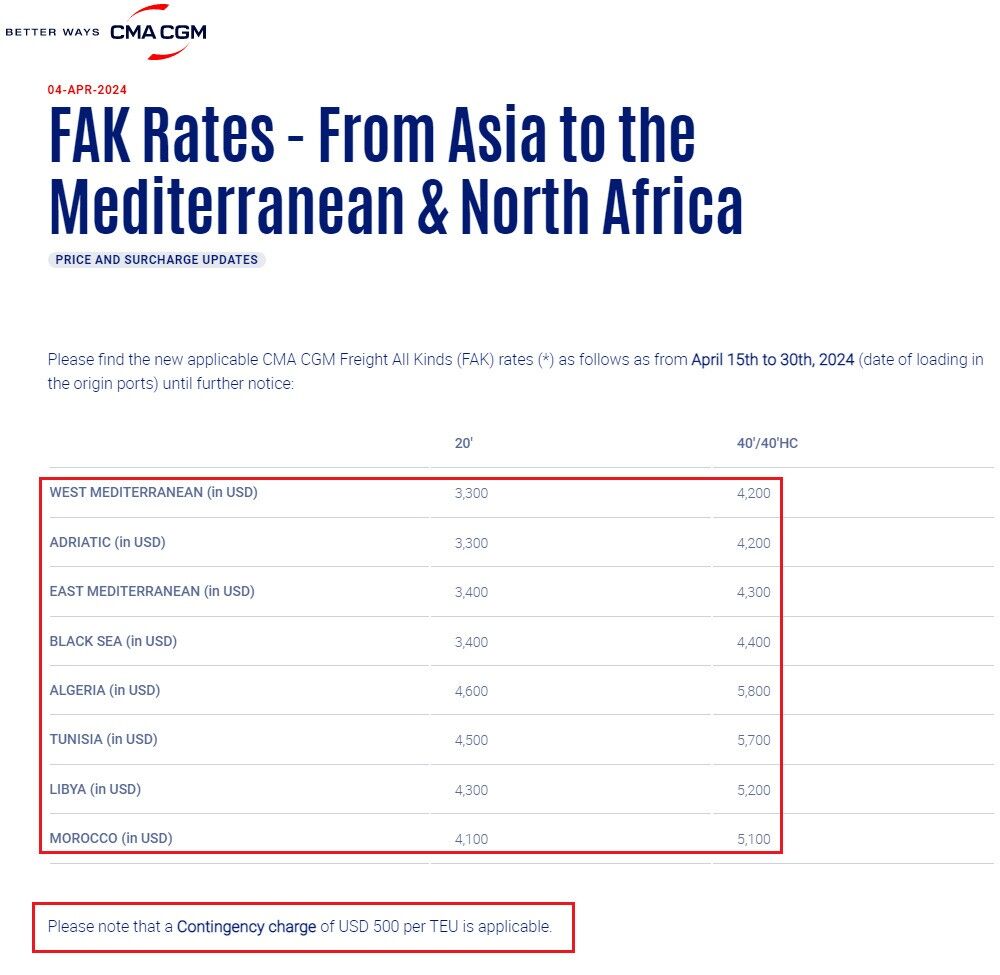The image size is (1000, 975).
Task: Click the FAK Rates page heading
Action: click(x=396, y=170)
